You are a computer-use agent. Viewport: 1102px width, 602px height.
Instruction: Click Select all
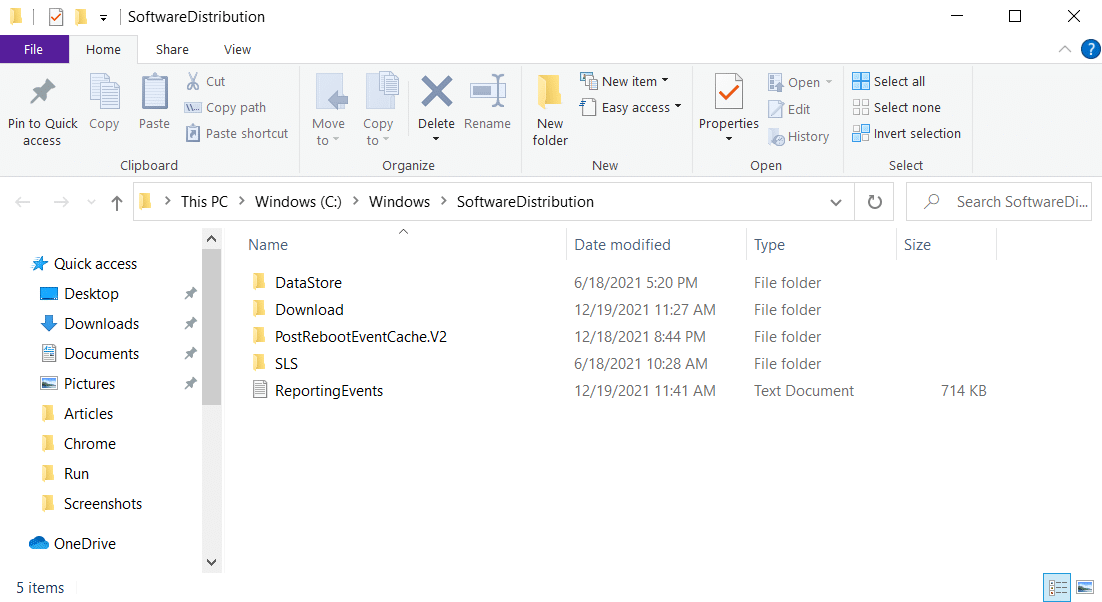click(888, 80)
